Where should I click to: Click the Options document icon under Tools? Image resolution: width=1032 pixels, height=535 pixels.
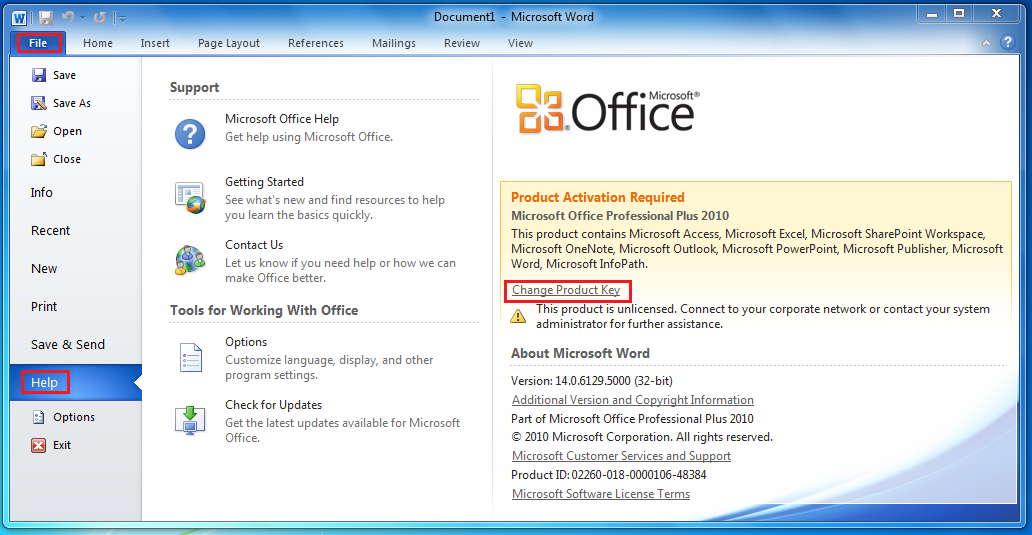191,357
